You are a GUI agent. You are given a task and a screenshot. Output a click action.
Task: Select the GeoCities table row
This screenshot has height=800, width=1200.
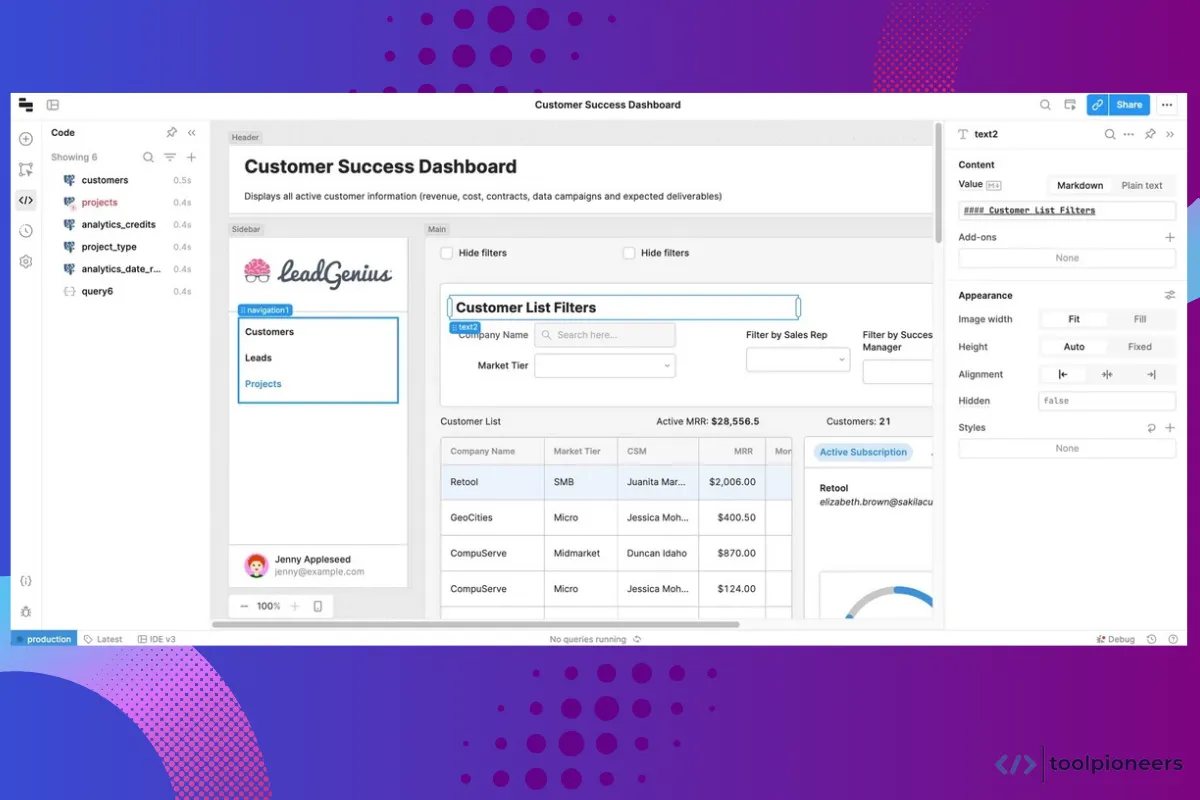[x=615, y=518]
